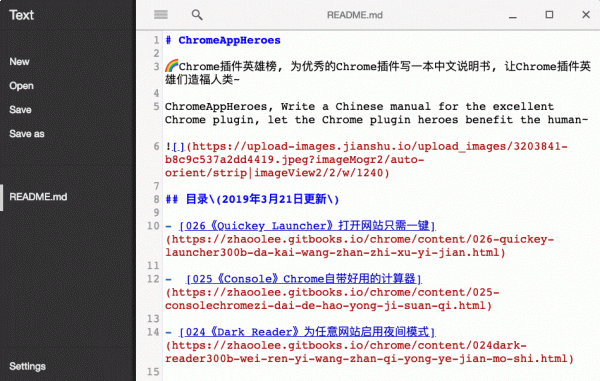The width and height of the screenshot is (600, 381).
Task: Select the README.md file tab in sidebar
Action: click(x=38, y=197)
